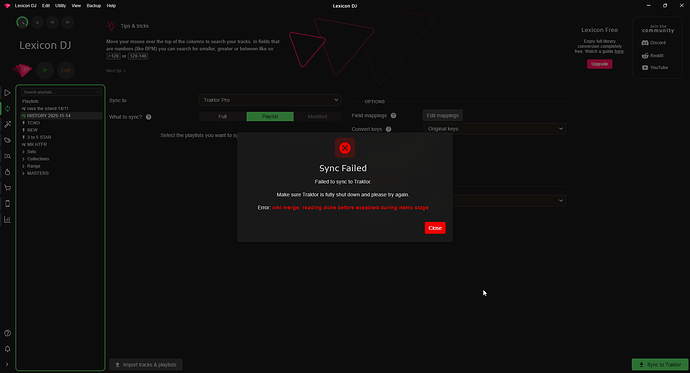Click the Sync to Traktor button
This screenshot has width=690, height=373.
[x=660, y=365]
